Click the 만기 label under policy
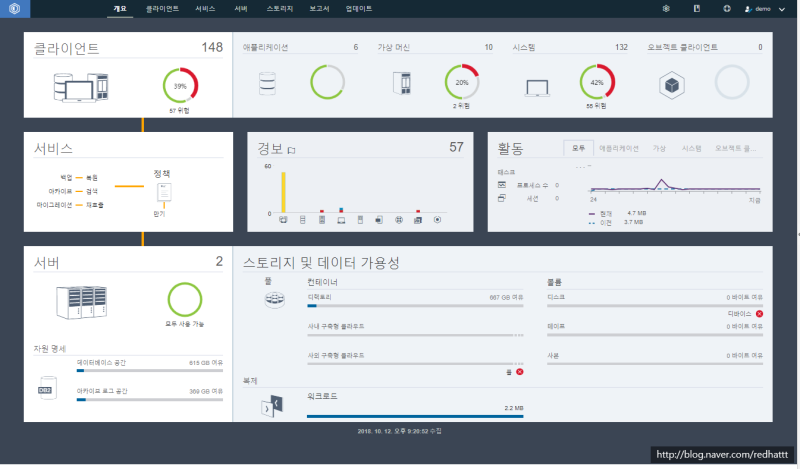This screenshot has height=469, width=800. (x=160, y=214)
